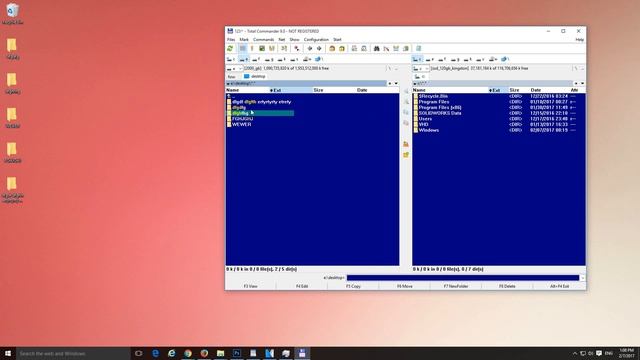Click the network neighborhood icon in left drive bar
Viewport: 640px width, 360px height.
pos(319,60)
